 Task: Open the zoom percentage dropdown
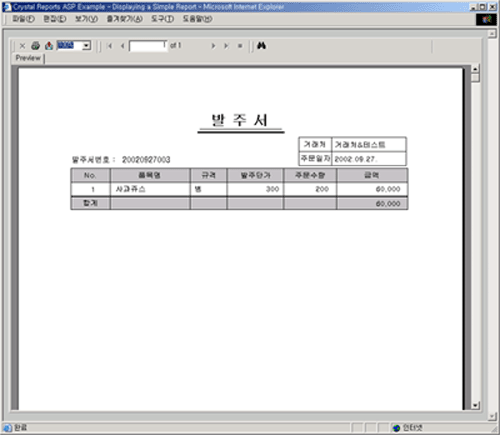(x=87, y=46)
